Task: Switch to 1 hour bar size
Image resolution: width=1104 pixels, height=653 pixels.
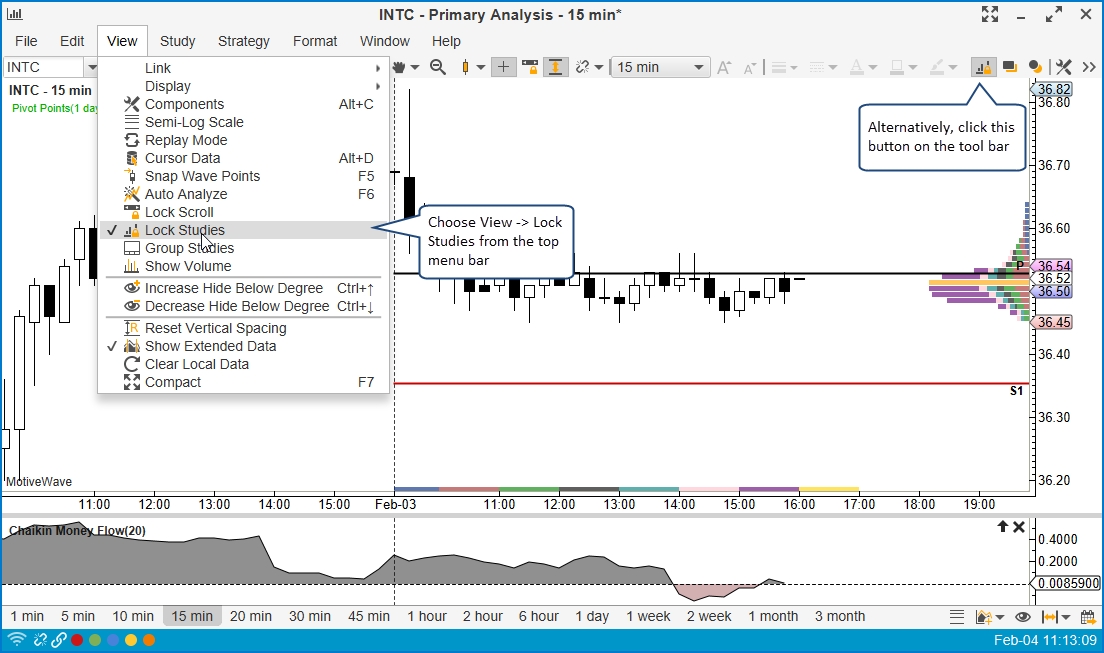Action: 427,616
